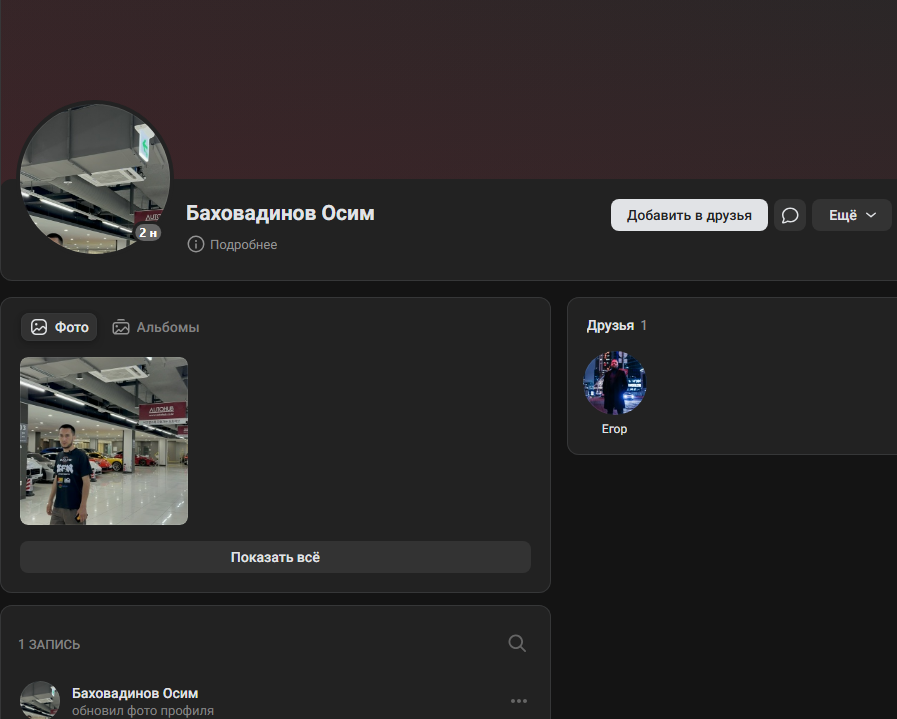
Task: Click the info icon beside Подробнее
Action: 196,244
